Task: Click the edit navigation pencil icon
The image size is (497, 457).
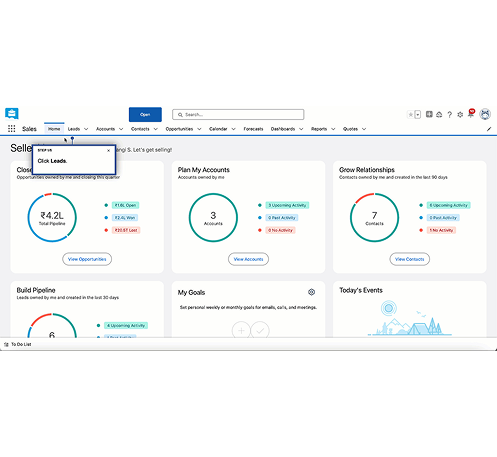Action: (x=489, y=129)
